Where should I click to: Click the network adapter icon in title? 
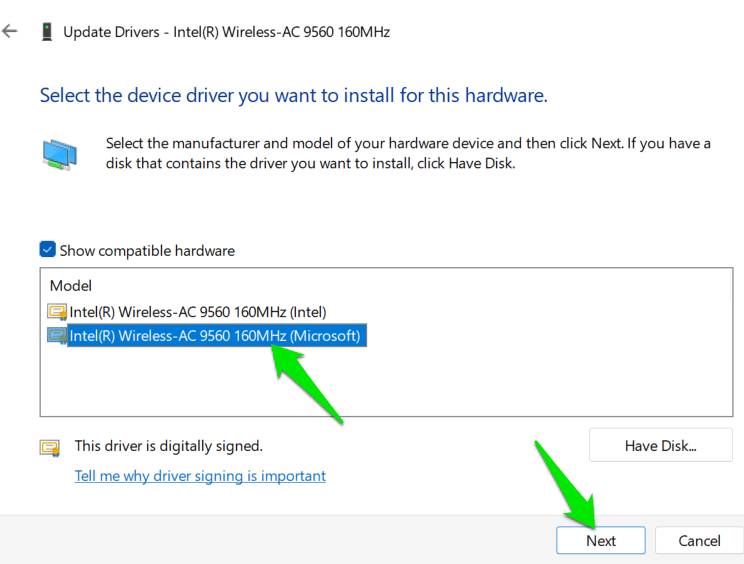click(x=46, y=32)
